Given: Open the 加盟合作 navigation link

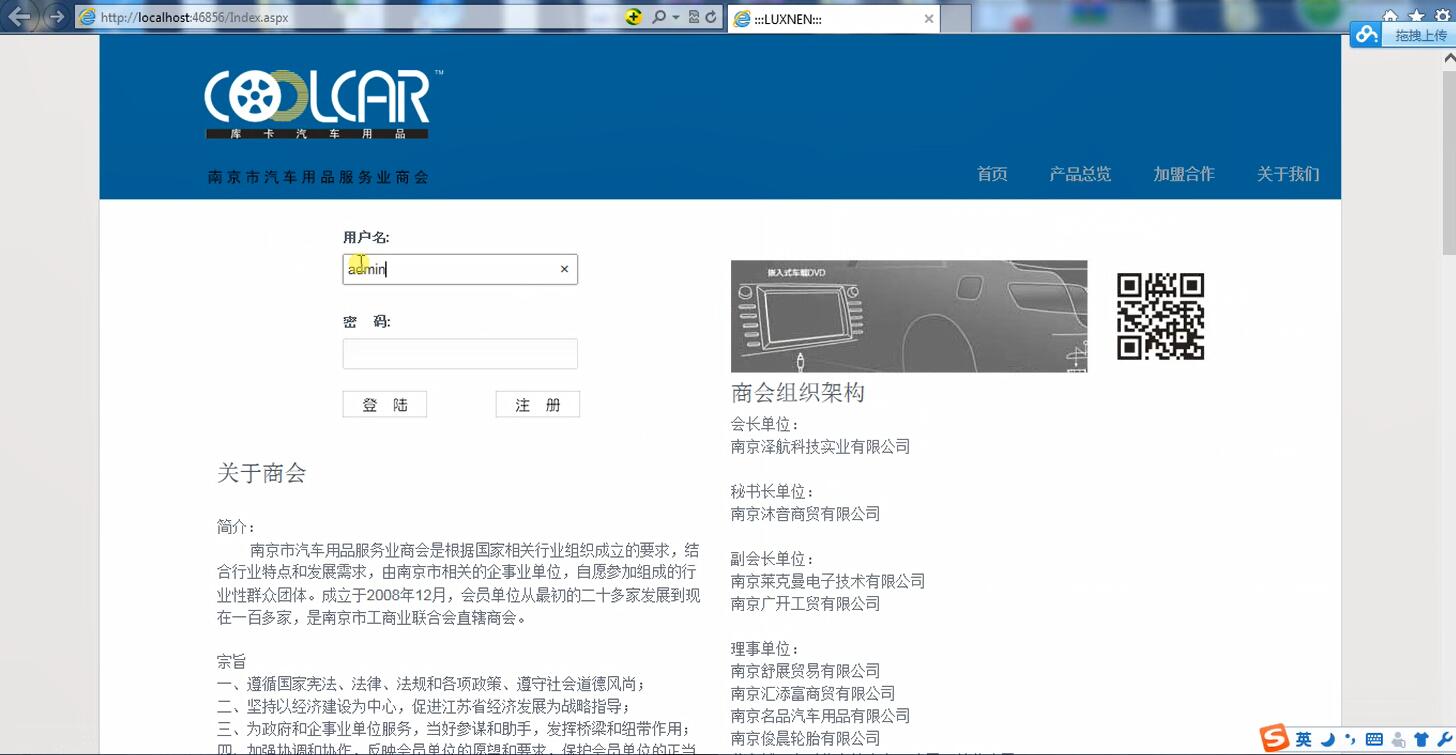Looking at the screenshot, I should [x=1184, y=174].
